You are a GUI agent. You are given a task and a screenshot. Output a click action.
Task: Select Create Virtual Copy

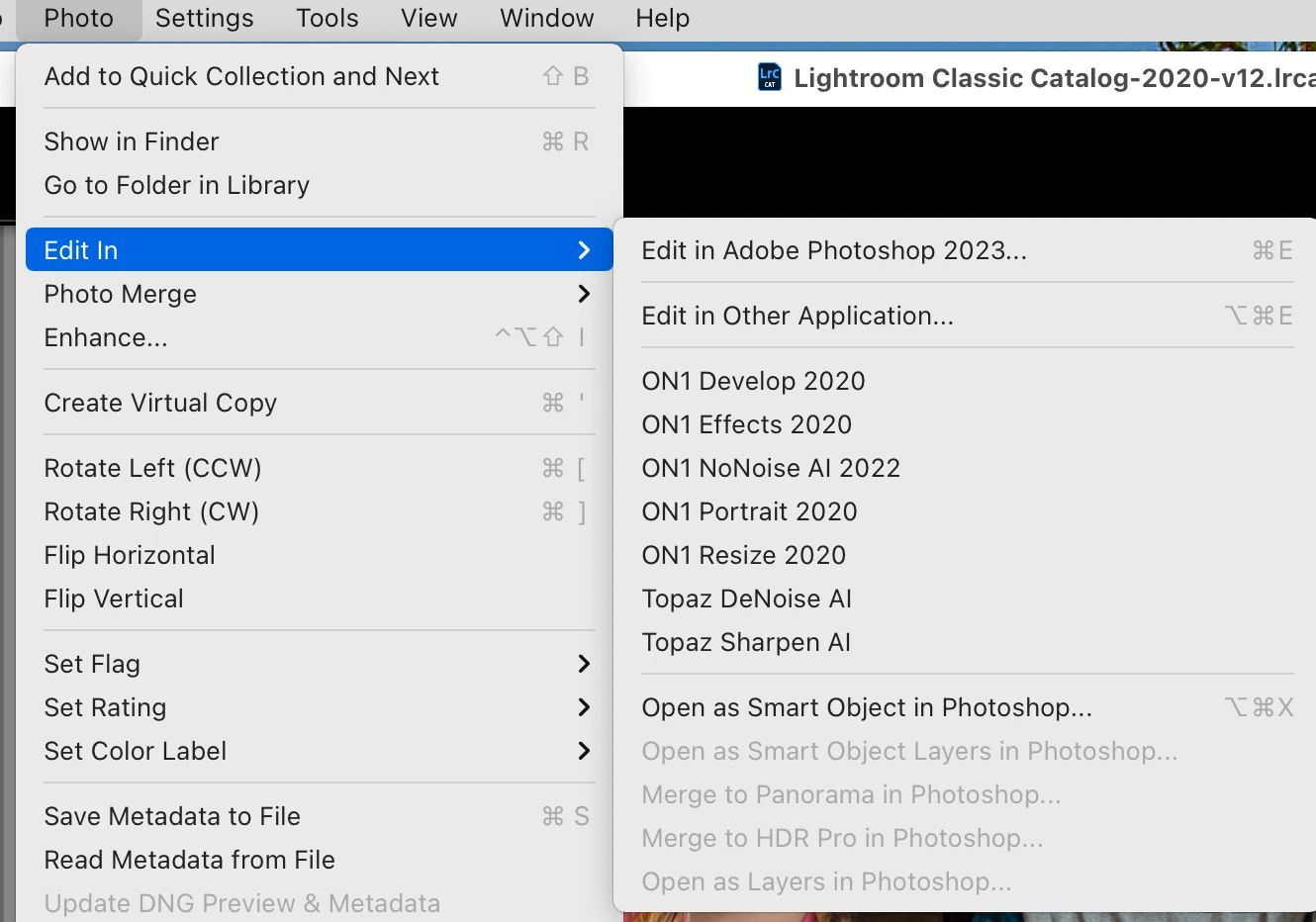tap(319, 403)
